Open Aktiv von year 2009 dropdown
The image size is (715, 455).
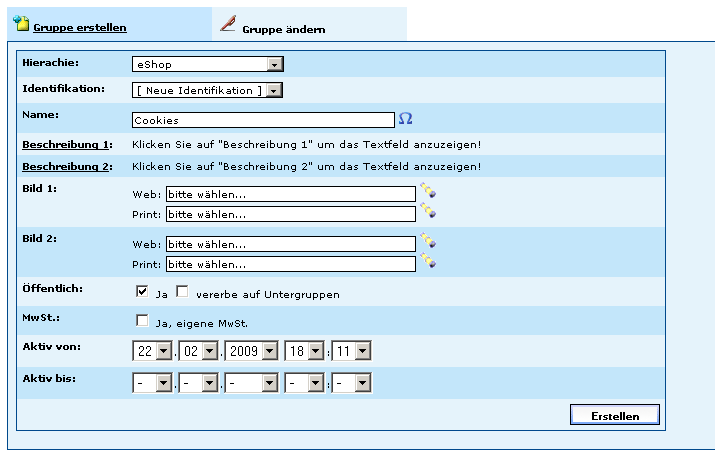[x=251, y=351]
